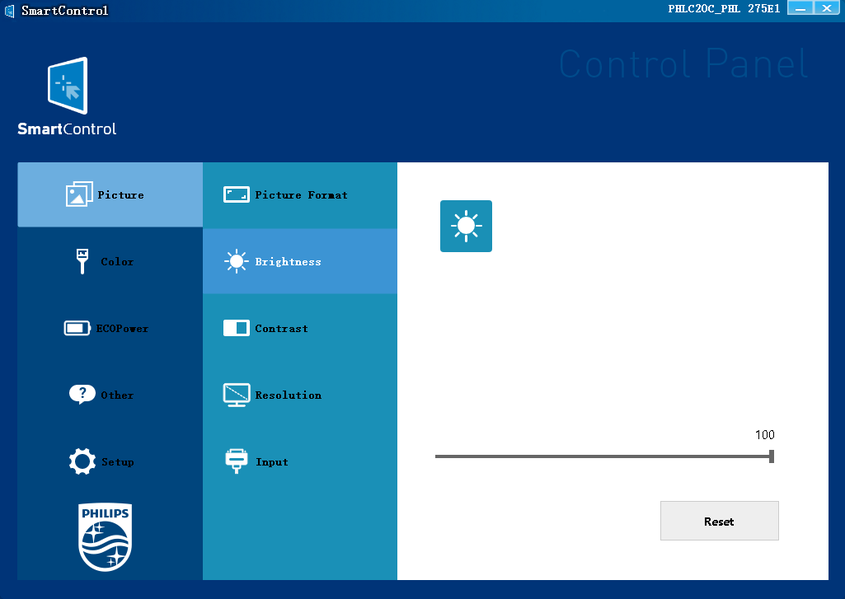845x599 pixels.
Task: Click the Input connector icon
Action: [236, 461]
